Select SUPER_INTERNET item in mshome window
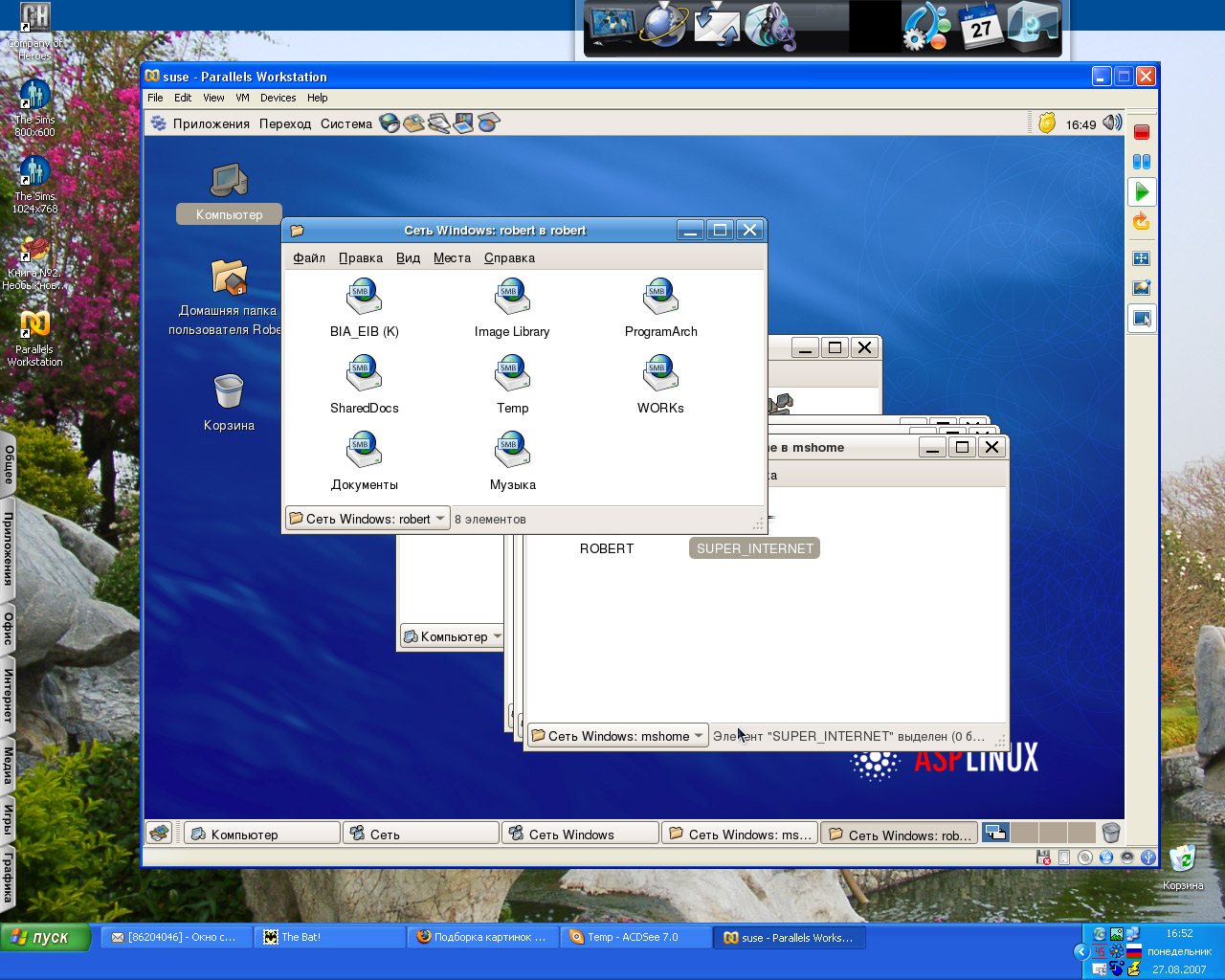1225x980 pixels. click(755, 548)
